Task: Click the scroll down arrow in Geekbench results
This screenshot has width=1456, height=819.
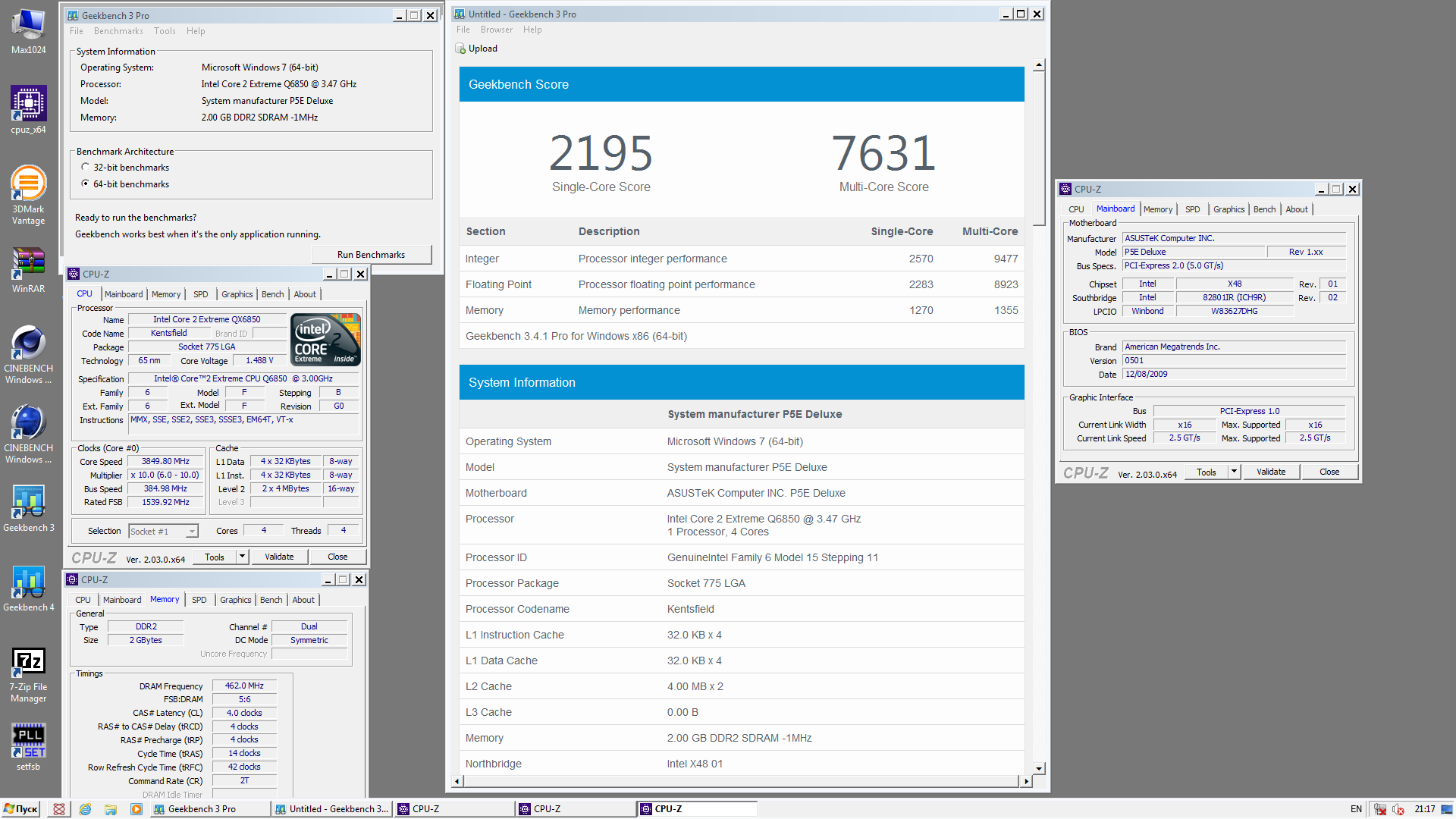Action: [x=1039, y=768]
